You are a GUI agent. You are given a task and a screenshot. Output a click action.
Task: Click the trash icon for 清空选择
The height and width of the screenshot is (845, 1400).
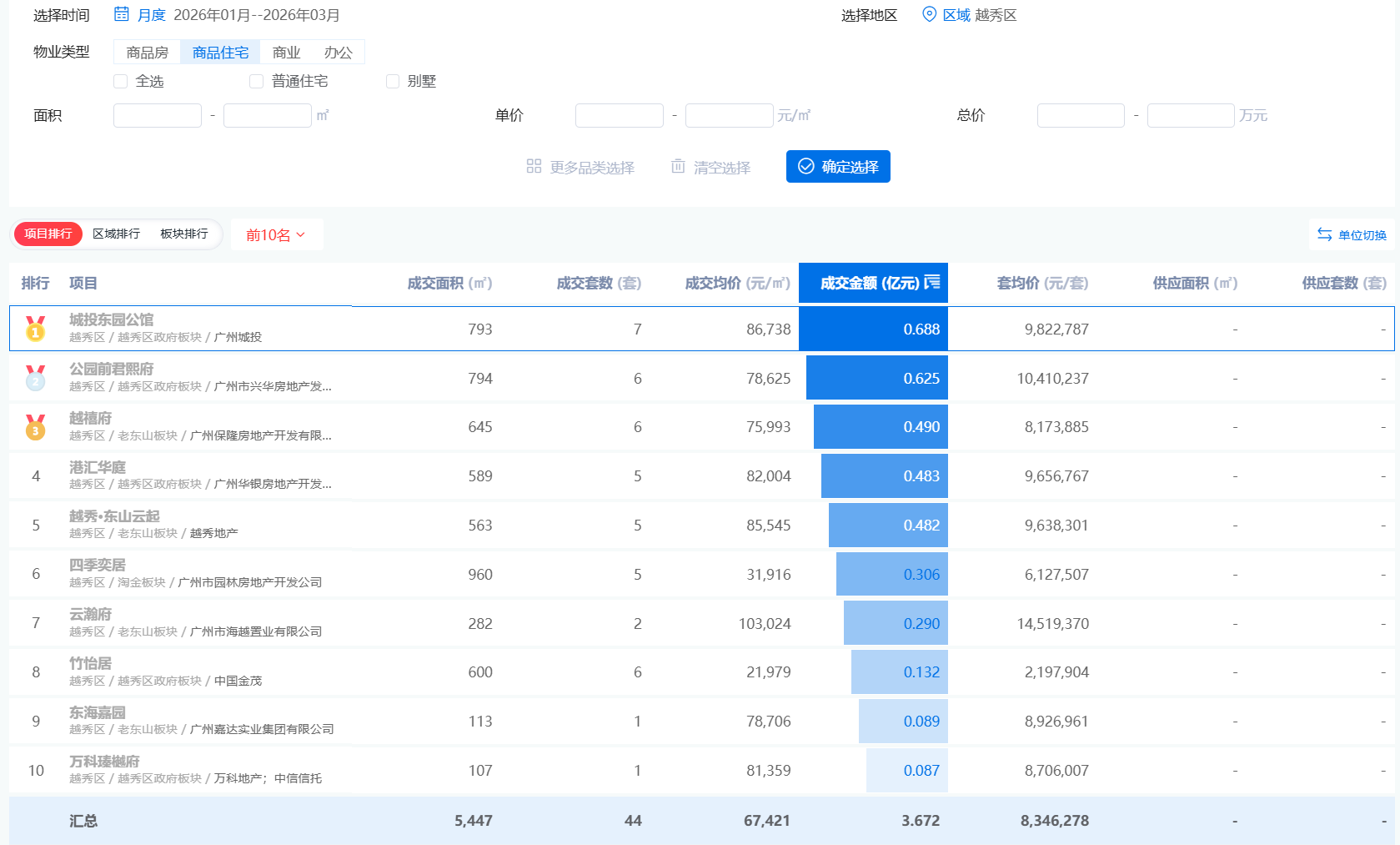coord(677,166)
